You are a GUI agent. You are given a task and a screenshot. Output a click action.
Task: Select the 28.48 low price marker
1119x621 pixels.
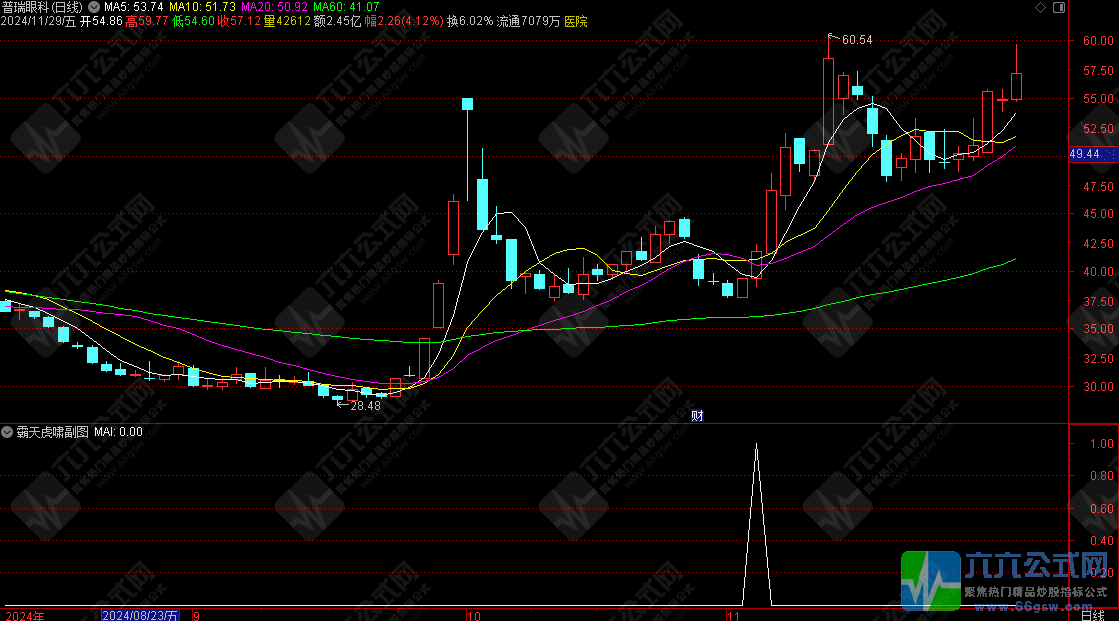(x=364, y=405)
